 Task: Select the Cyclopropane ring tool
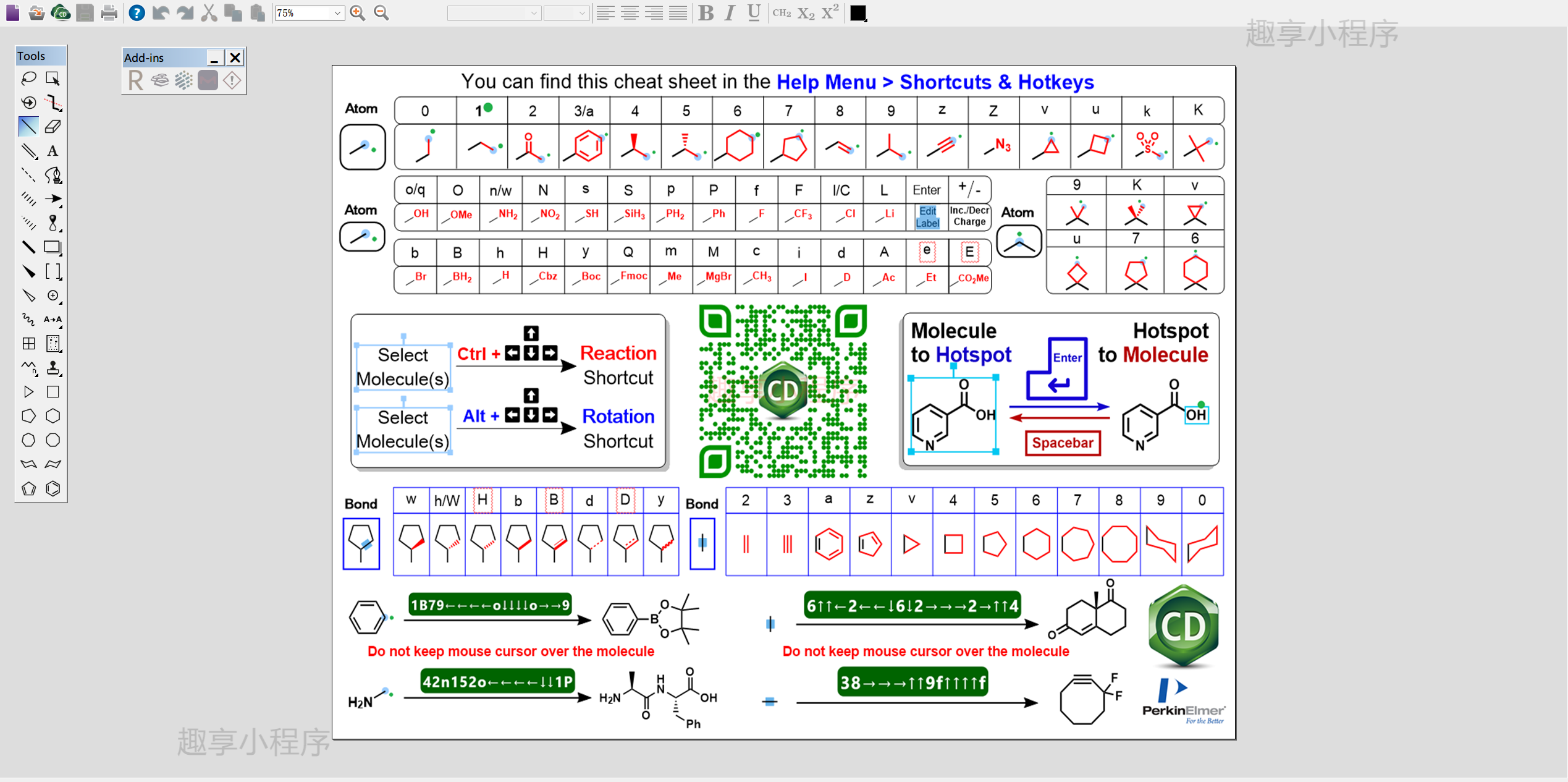tap(28, 392)
